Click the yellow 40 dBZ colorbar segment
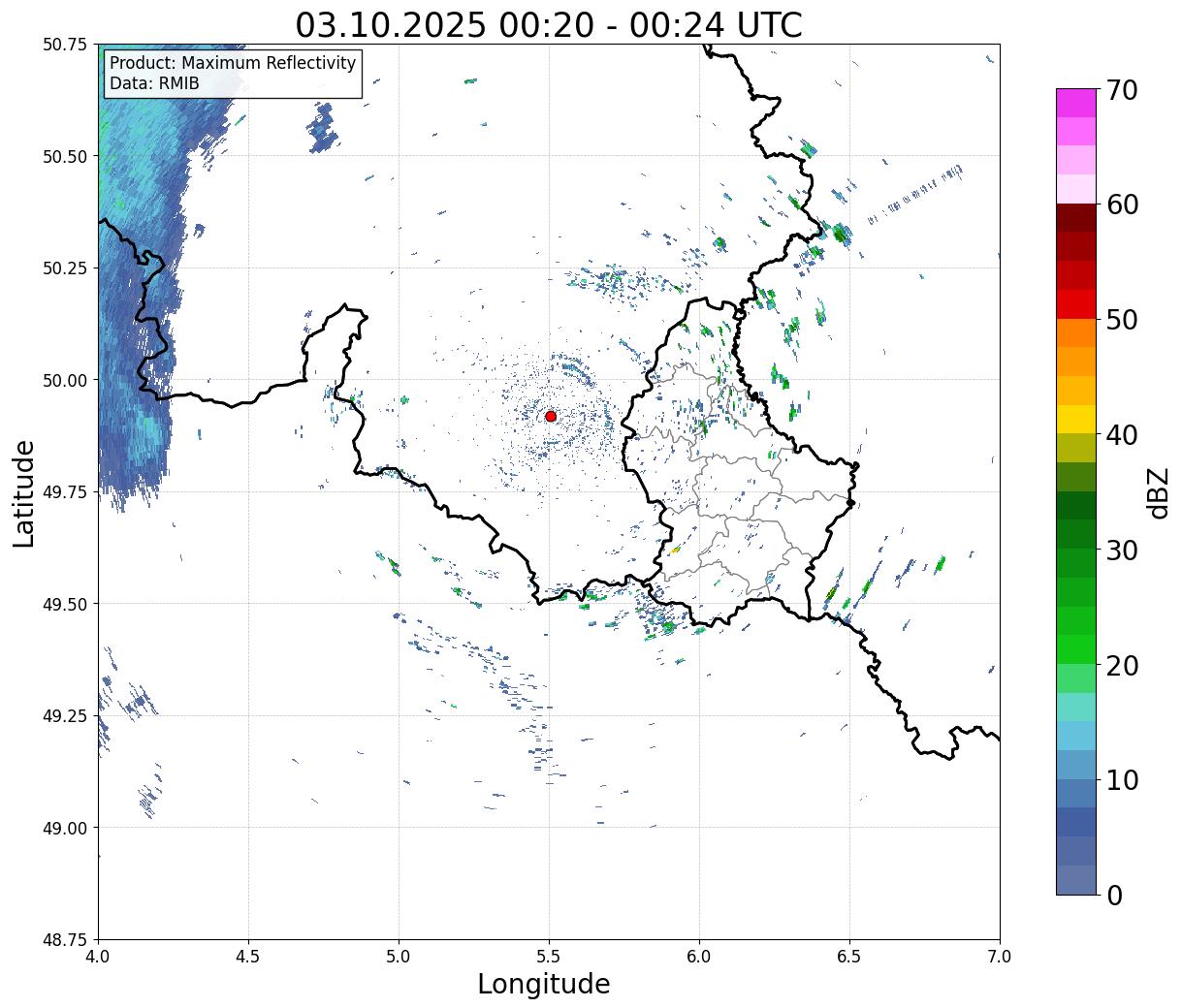This screenshot has height=1008, width=1182. [x=1076, y=419]
